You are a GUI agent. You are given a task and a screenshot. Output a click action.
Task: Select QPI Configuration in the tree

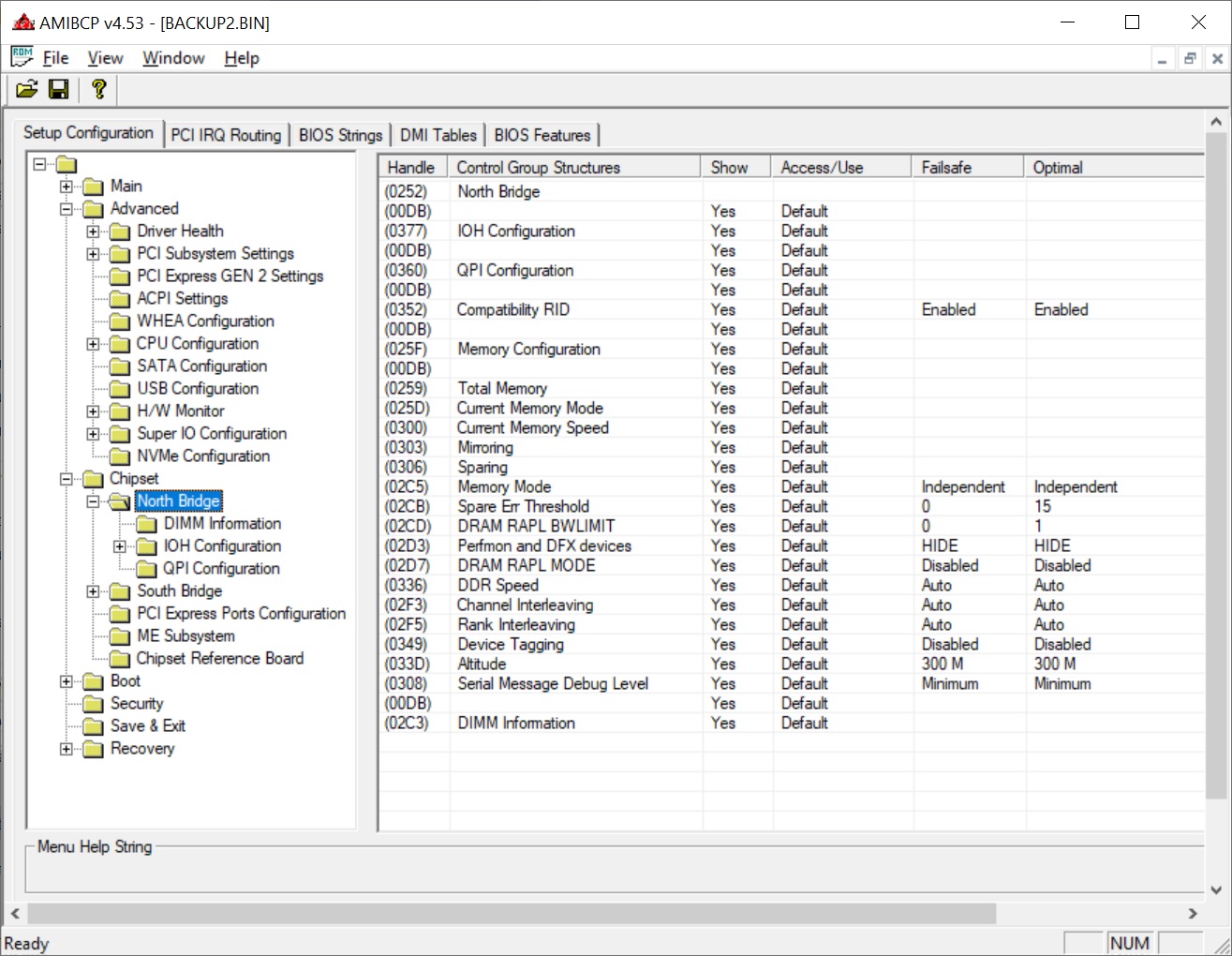click(x=221, y=569)
